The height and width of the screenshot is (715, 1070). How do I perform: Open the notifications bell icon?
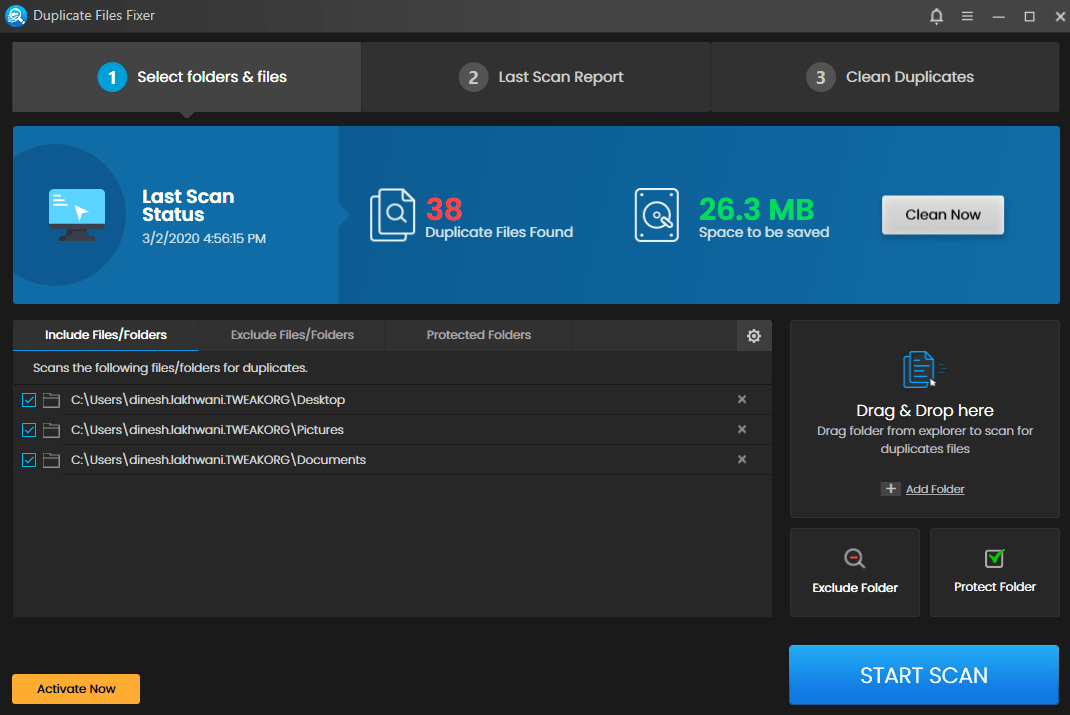click(936, 16)
